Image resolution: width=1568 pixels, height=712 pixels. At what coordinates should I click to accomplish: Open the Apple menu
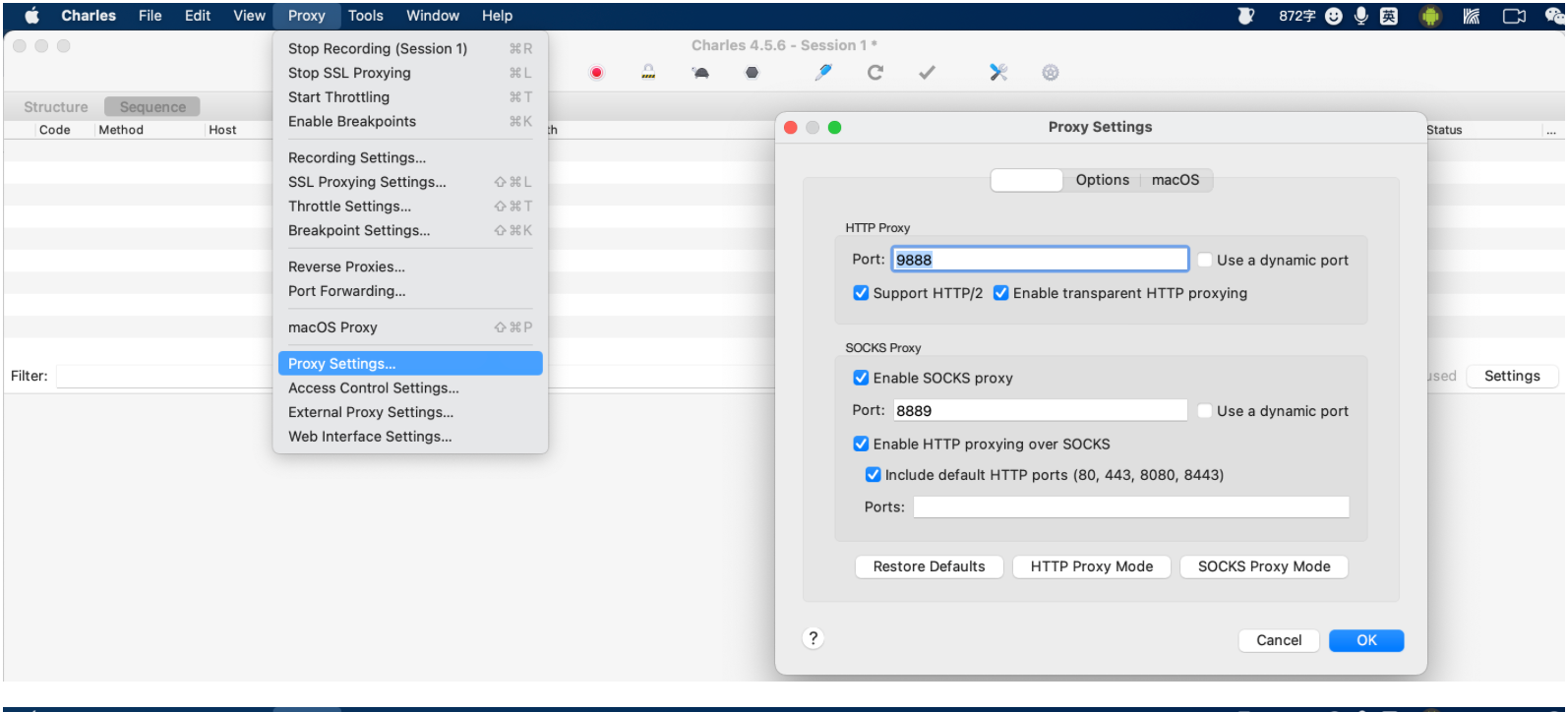31,16
